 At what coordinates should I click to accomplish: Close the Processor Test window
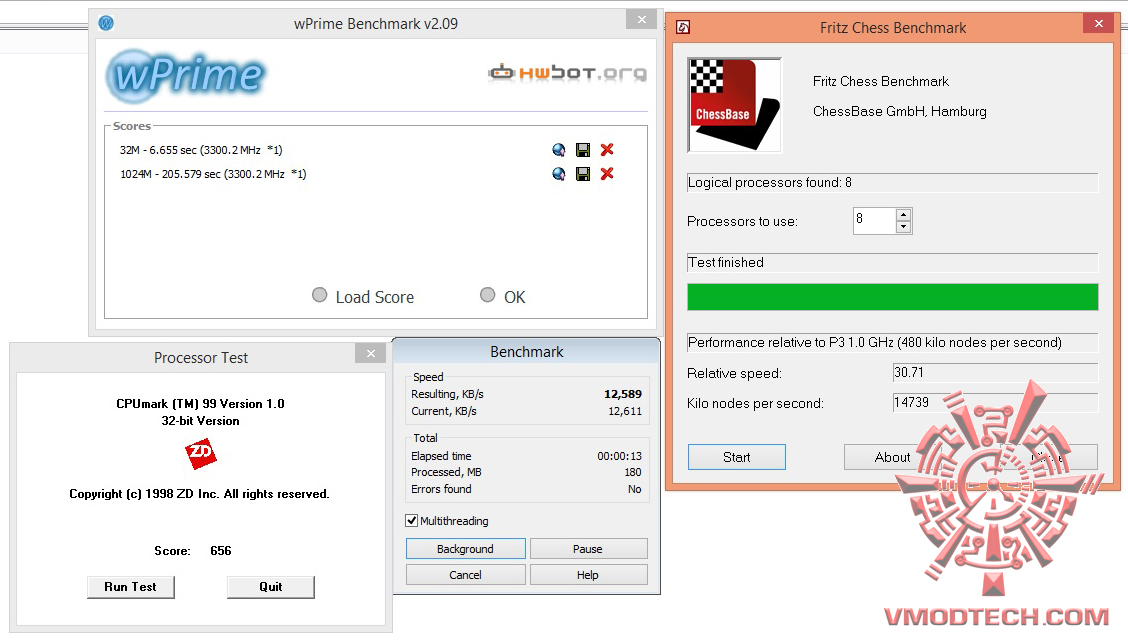tap(370, 353)
